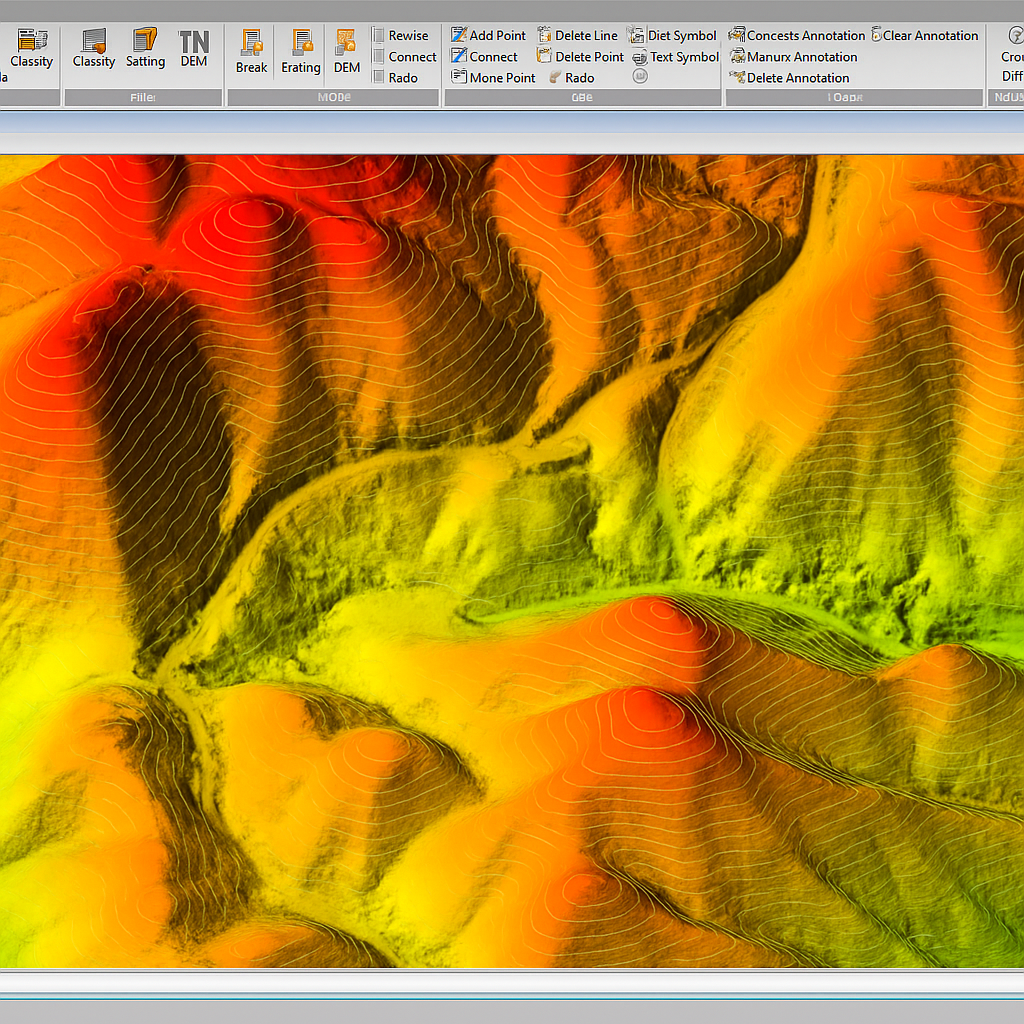Click the small round icon below Text Symbol
The image size is (1024, 1024).
(640, 76)
